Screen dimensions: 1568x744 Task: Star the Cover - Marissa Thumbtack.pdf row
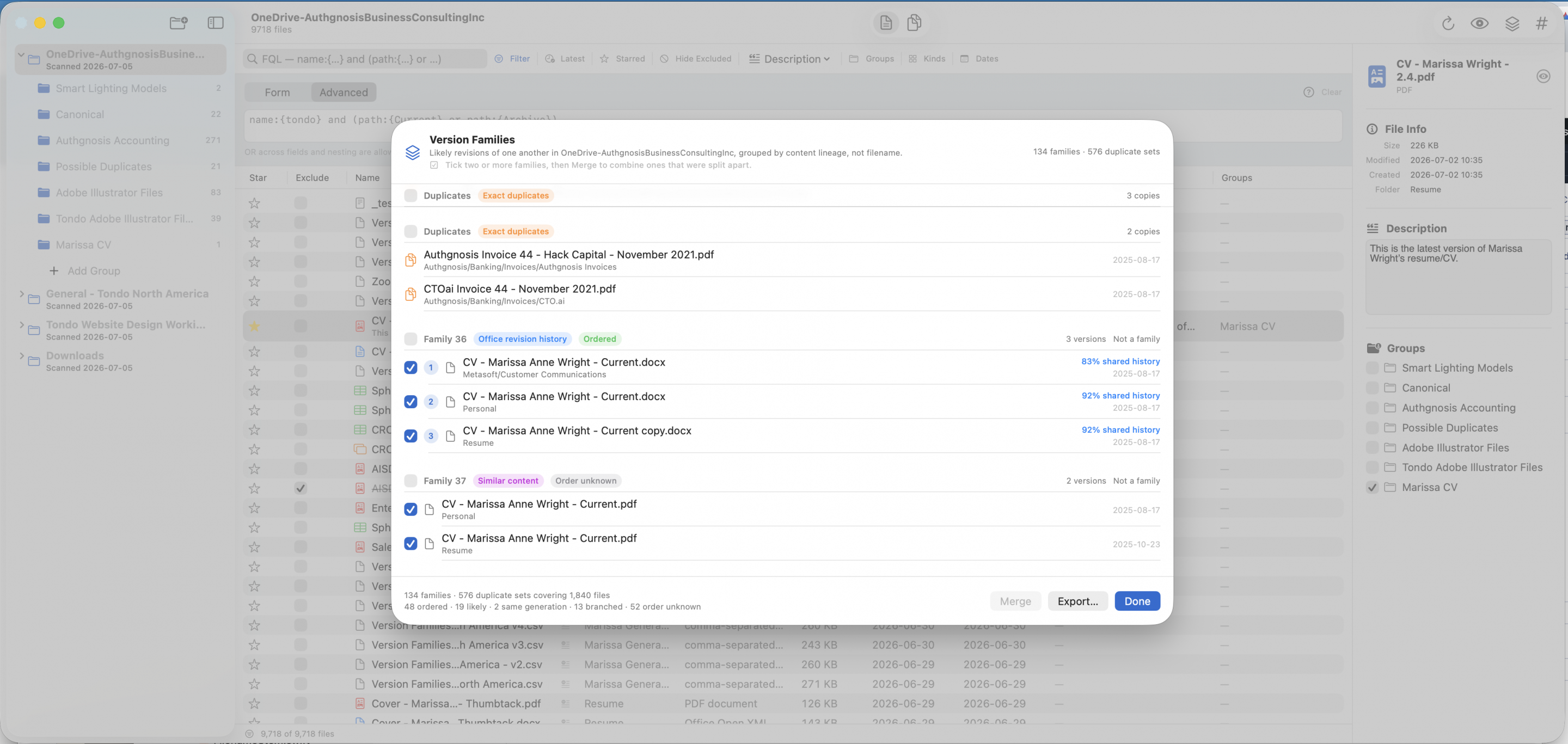pyautogui.click(x=254, y=704)
